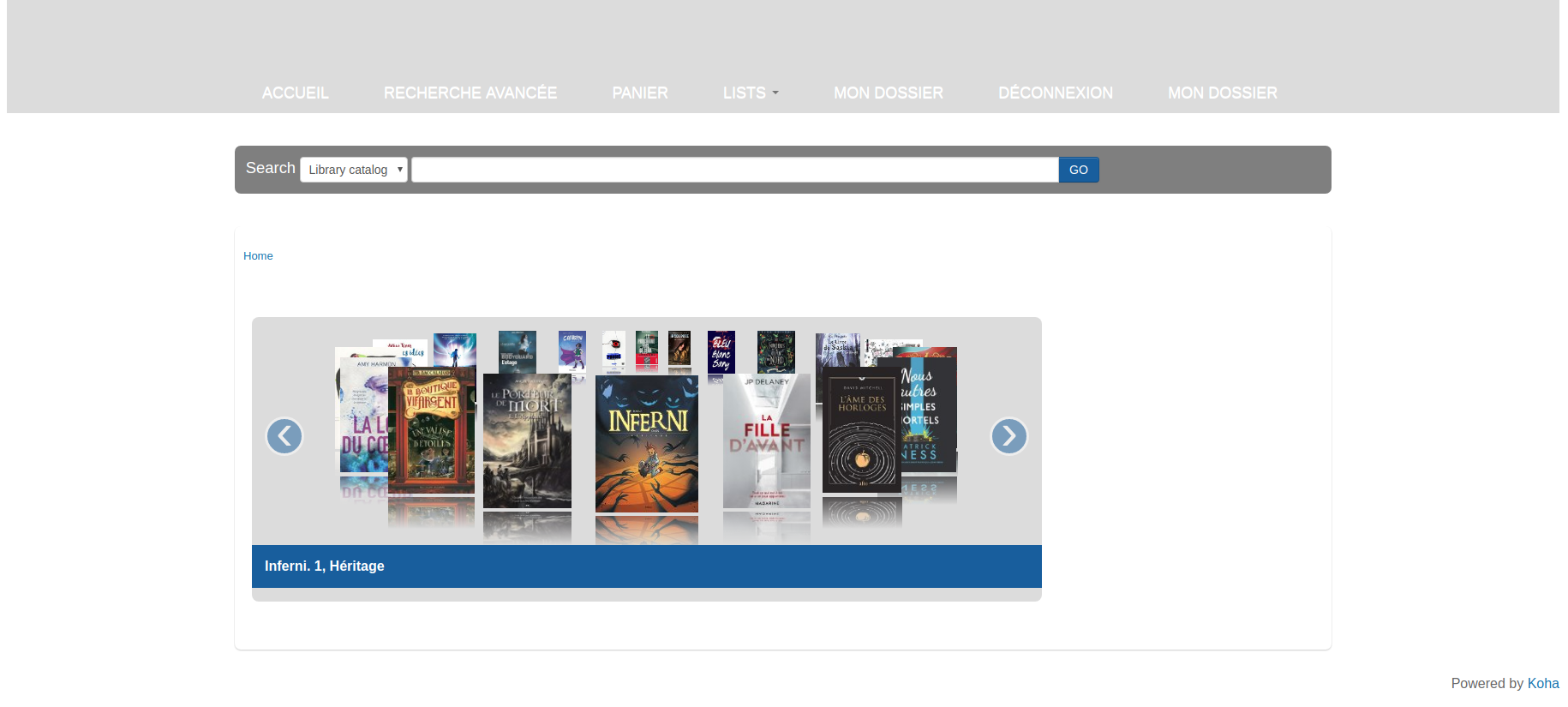Open the Library catalog search dropdown
The width and height of the screenshot is (1568, 707).
[x=354, y=170]
